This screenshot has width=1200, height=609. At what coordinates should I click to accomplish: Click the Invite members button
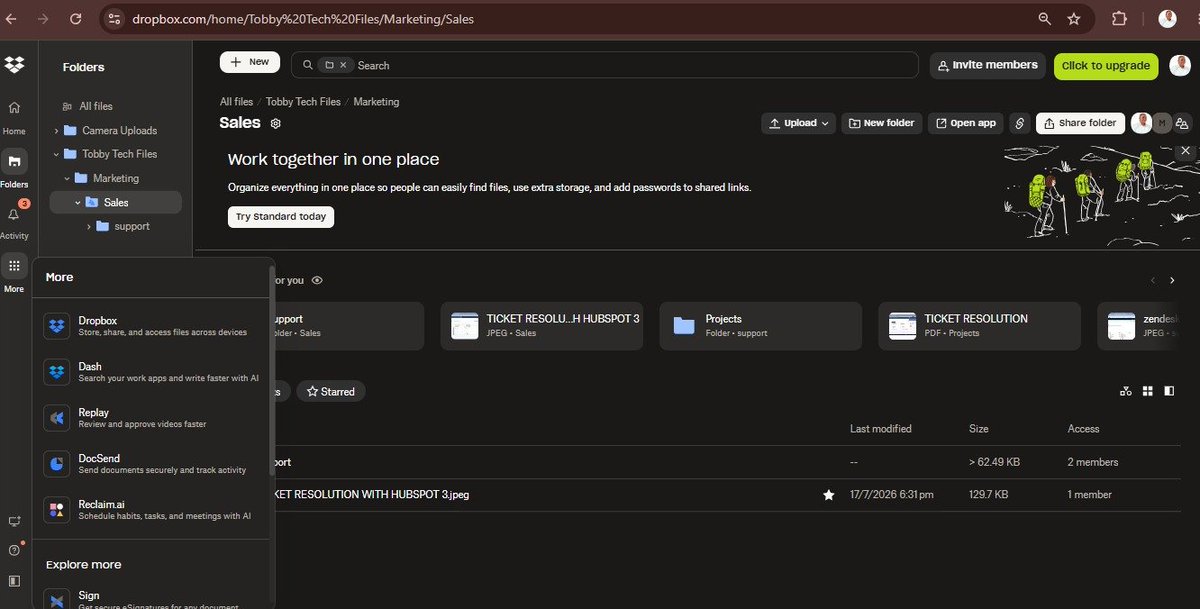click(988, 65)
